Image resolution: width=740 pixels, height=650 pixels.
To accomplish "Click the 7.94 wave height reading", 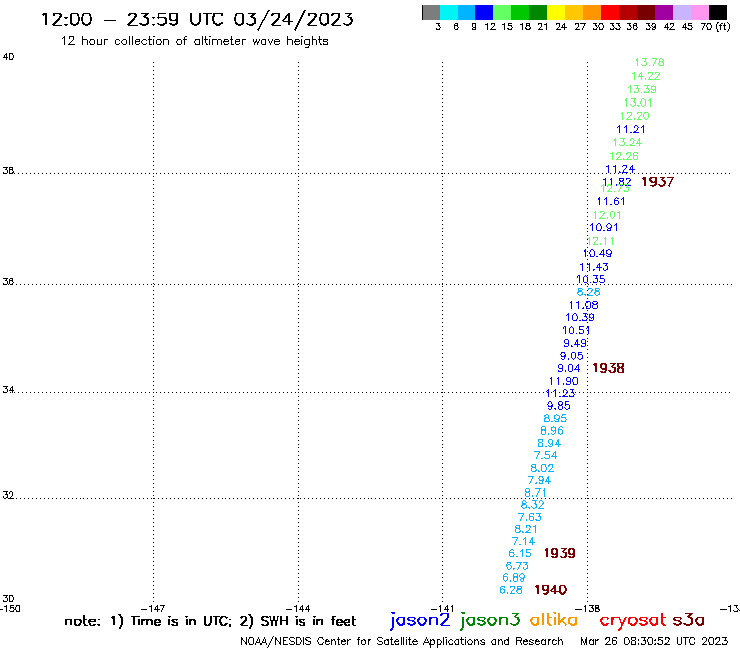I will [539, 481].
